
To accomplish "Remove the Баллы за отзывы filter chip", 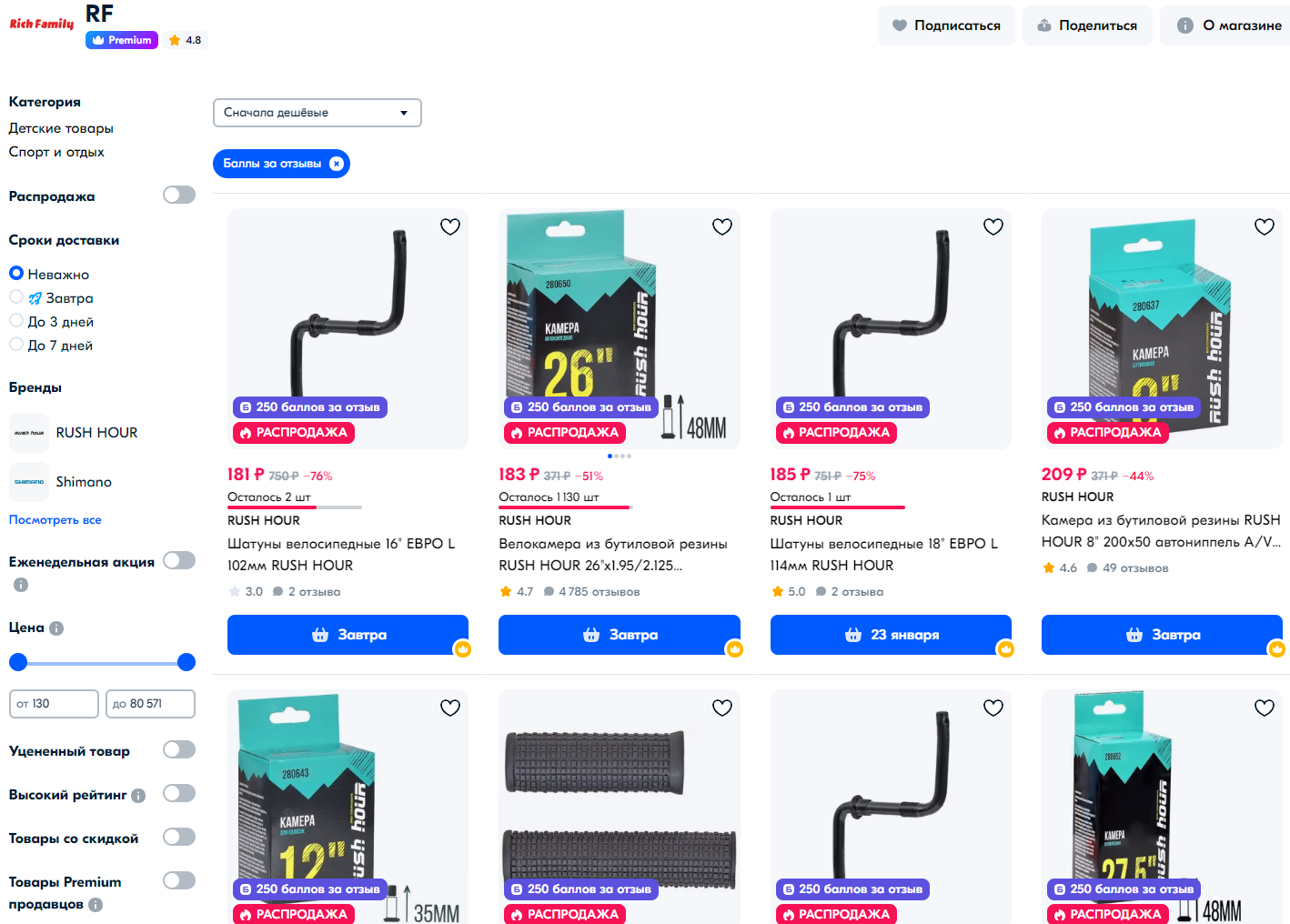I will (x=337, y=164).
